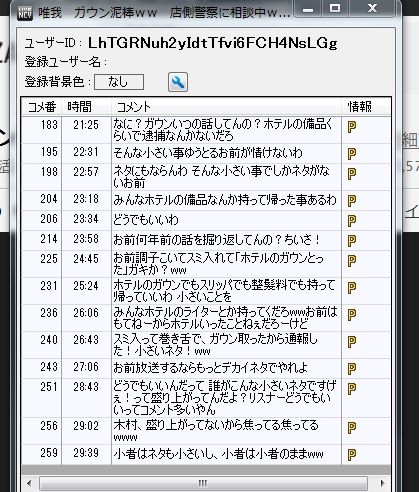Select the 26:43 time cell
This screenshot has height=492, width=419.
[86, 340]
